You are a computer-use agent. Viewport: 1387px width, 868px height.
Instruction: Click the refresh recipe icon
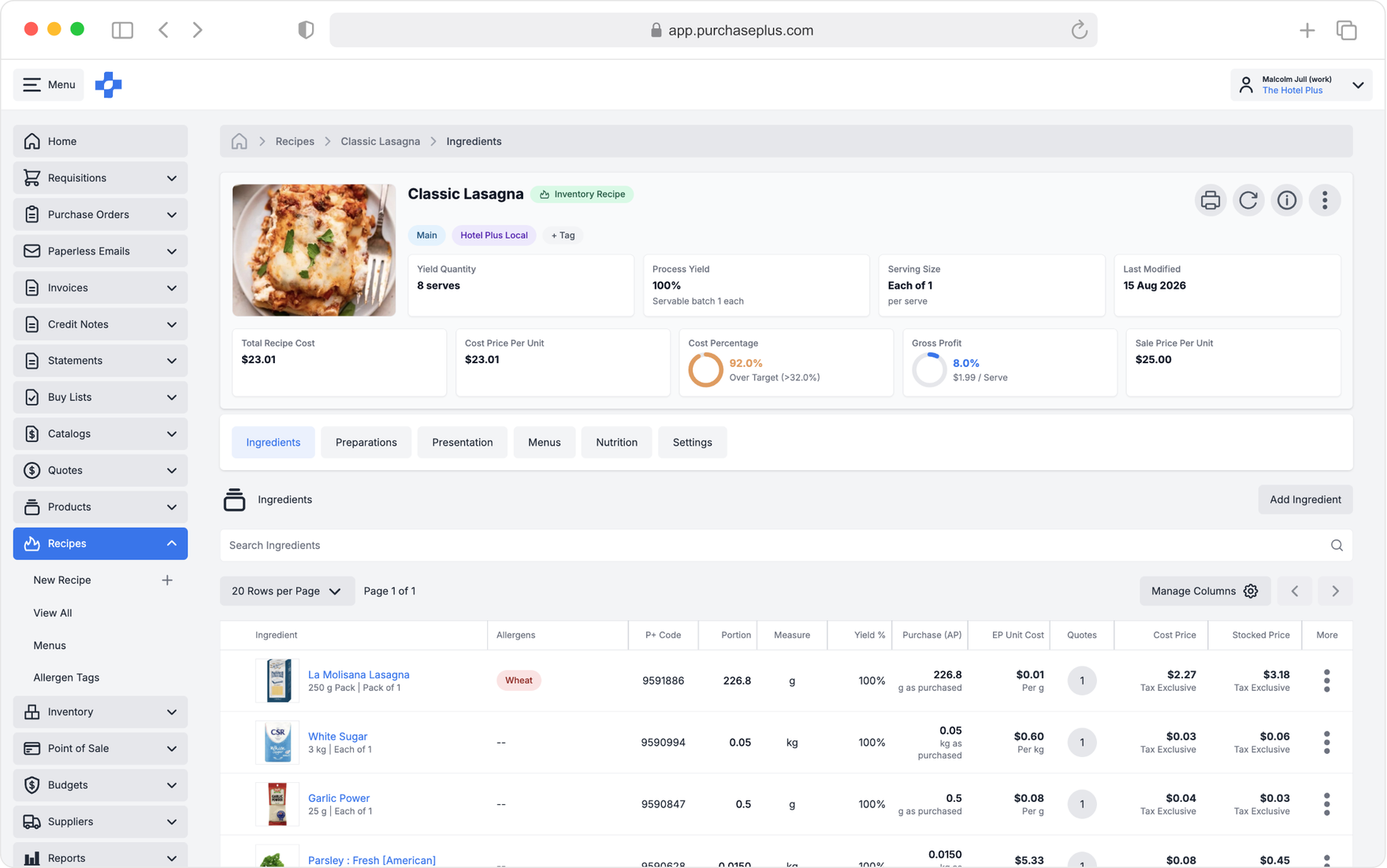click(x=1248, y=200)
